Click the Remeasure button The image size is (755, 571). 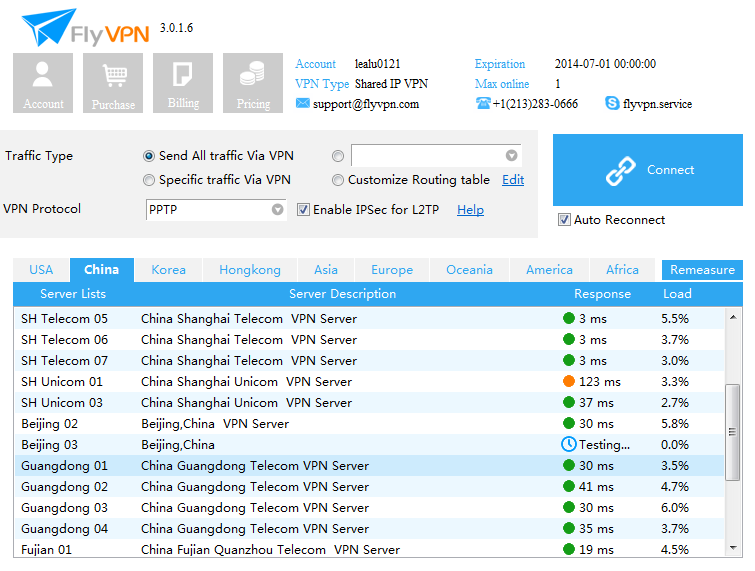[x=702, y=270]
